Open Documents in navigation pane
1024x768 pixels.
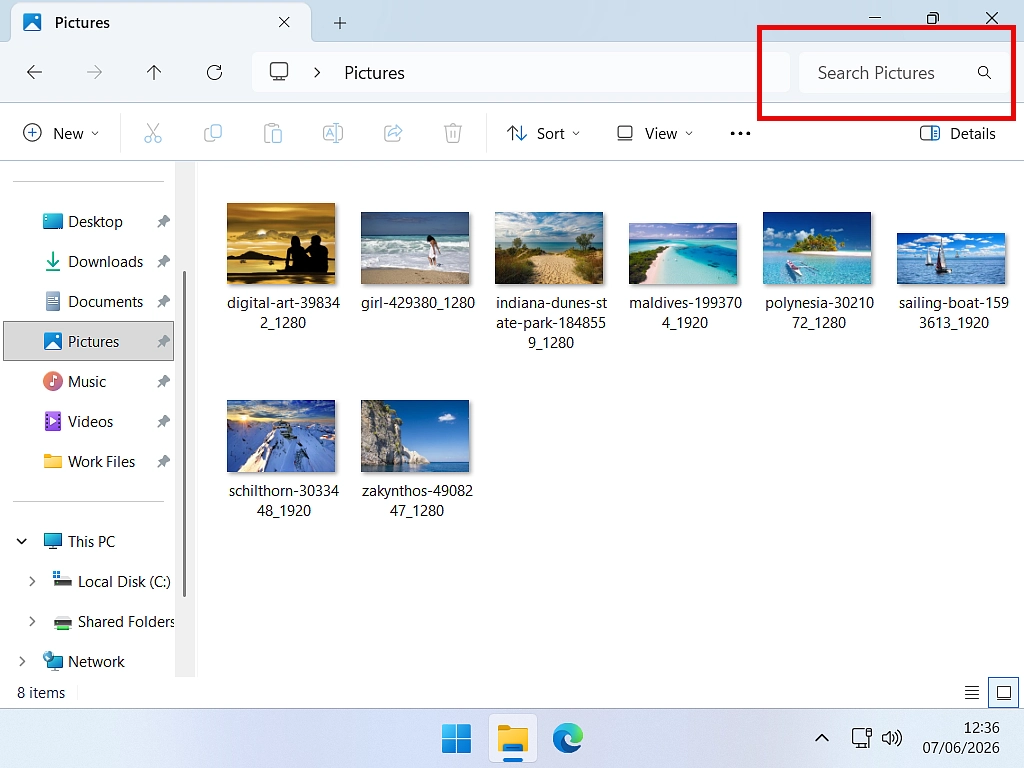[x=89, y=302]
